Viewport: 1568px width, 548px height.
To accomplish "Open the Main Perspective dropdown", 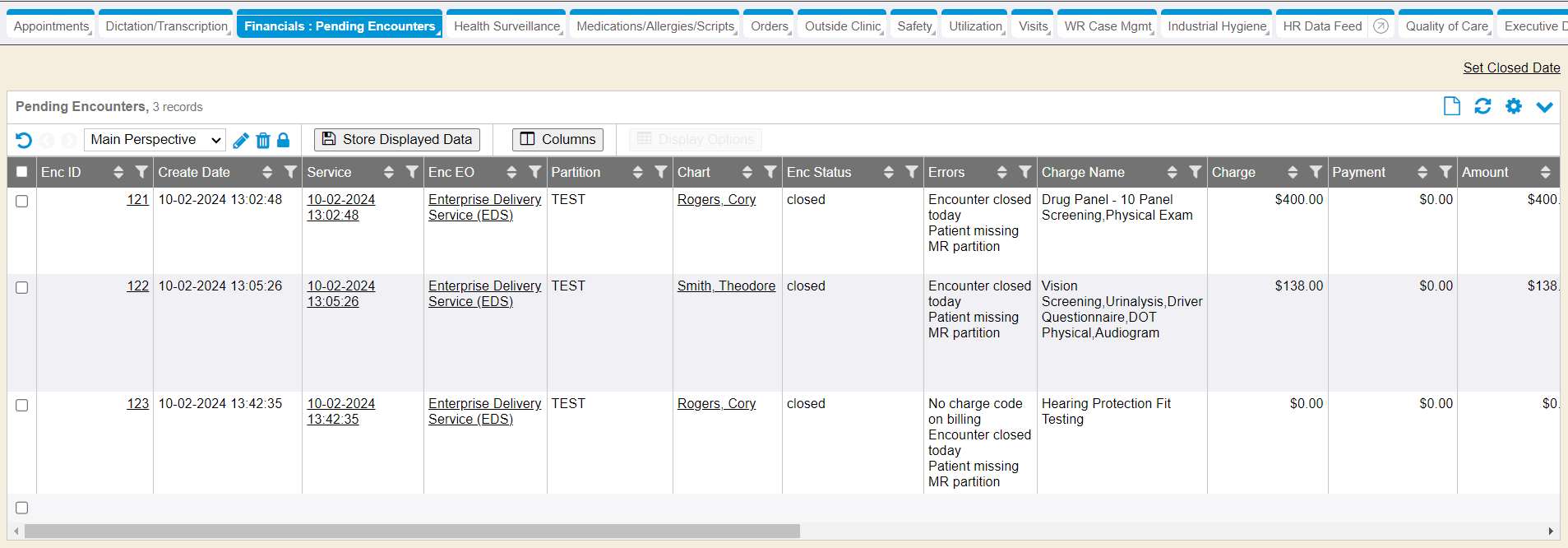I will click(x=155, y=140).
